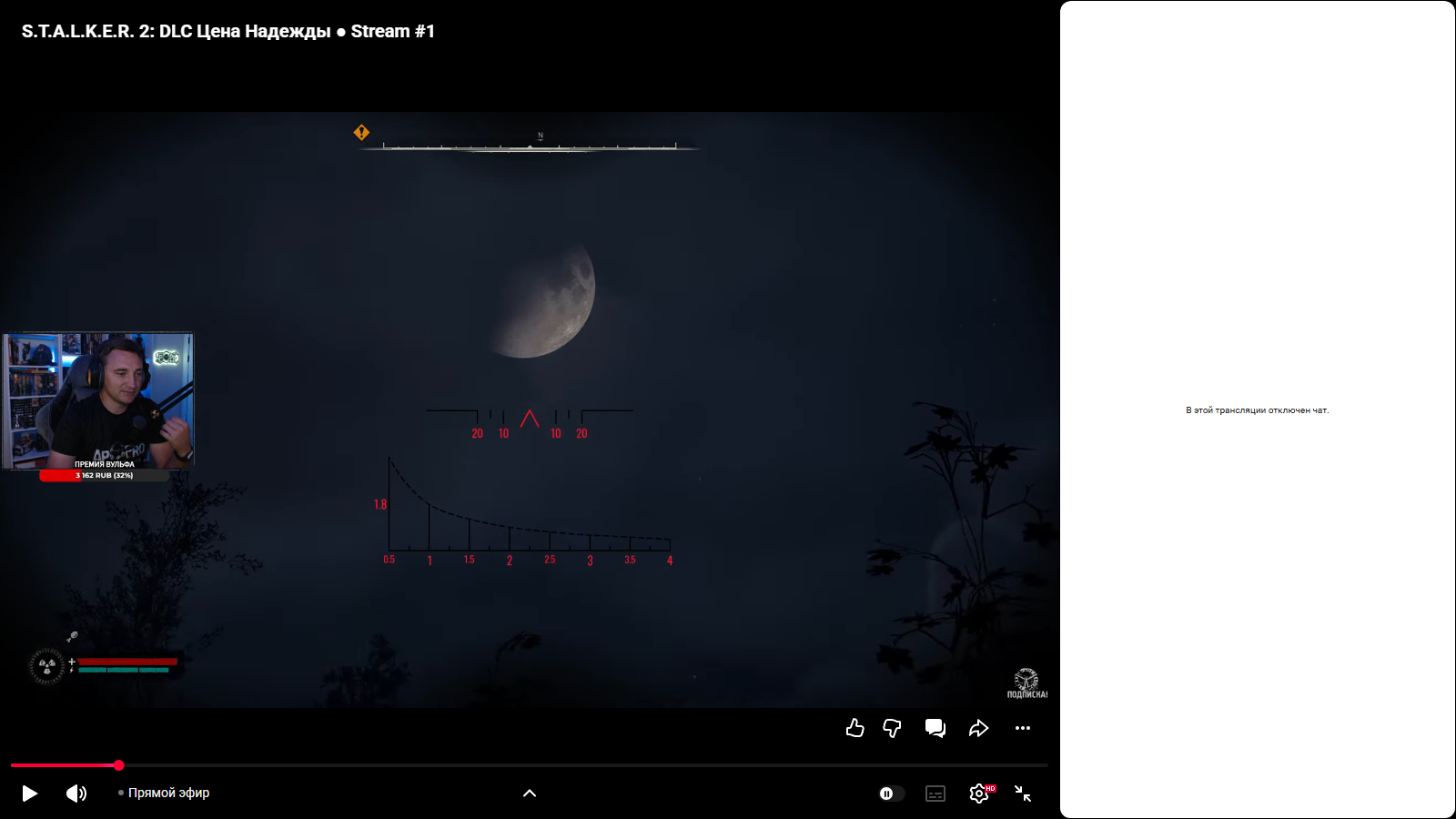The width and height of the screenshot is (1456, 819).
Task: Mute the video volume
Action: coord(76,794)
